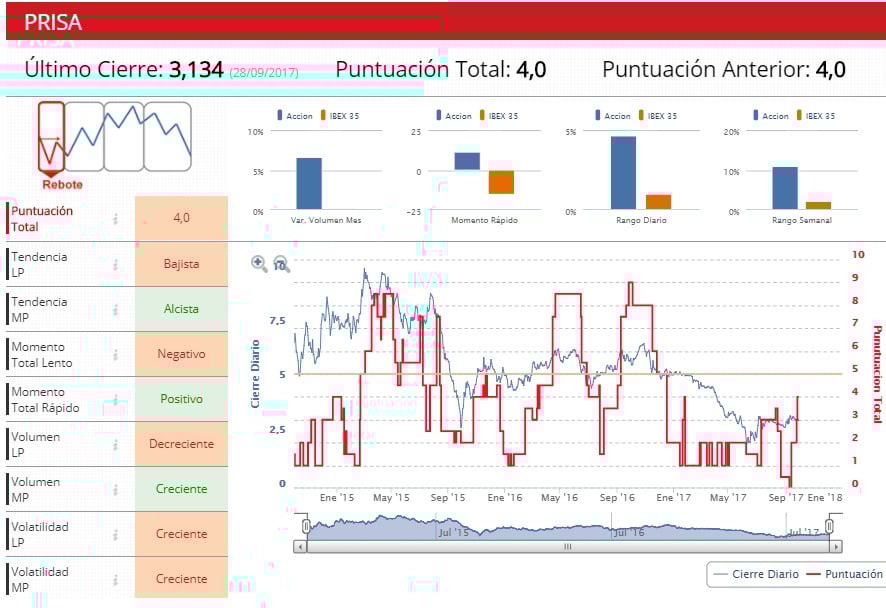The width and height of the screenshot is (886, 608).
Task: Click the Decreciente value for Volumen LP
Action: [181, 444]
